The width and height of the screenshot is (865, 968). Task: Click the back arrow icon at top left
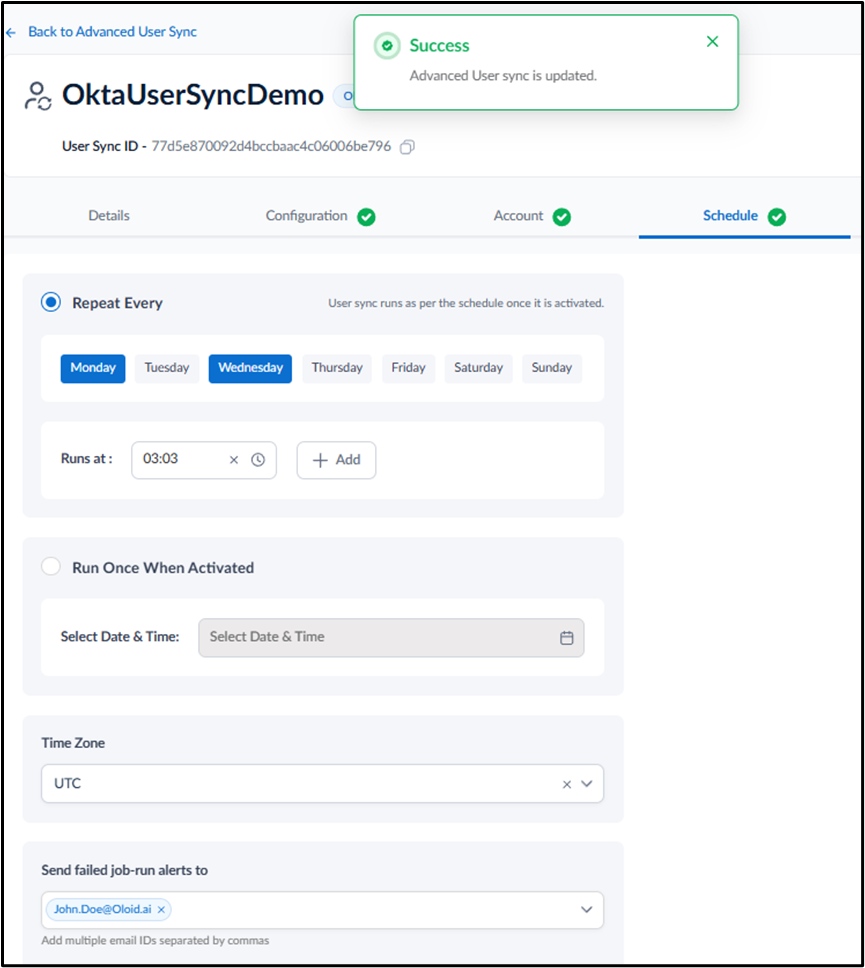click(11, 32)
